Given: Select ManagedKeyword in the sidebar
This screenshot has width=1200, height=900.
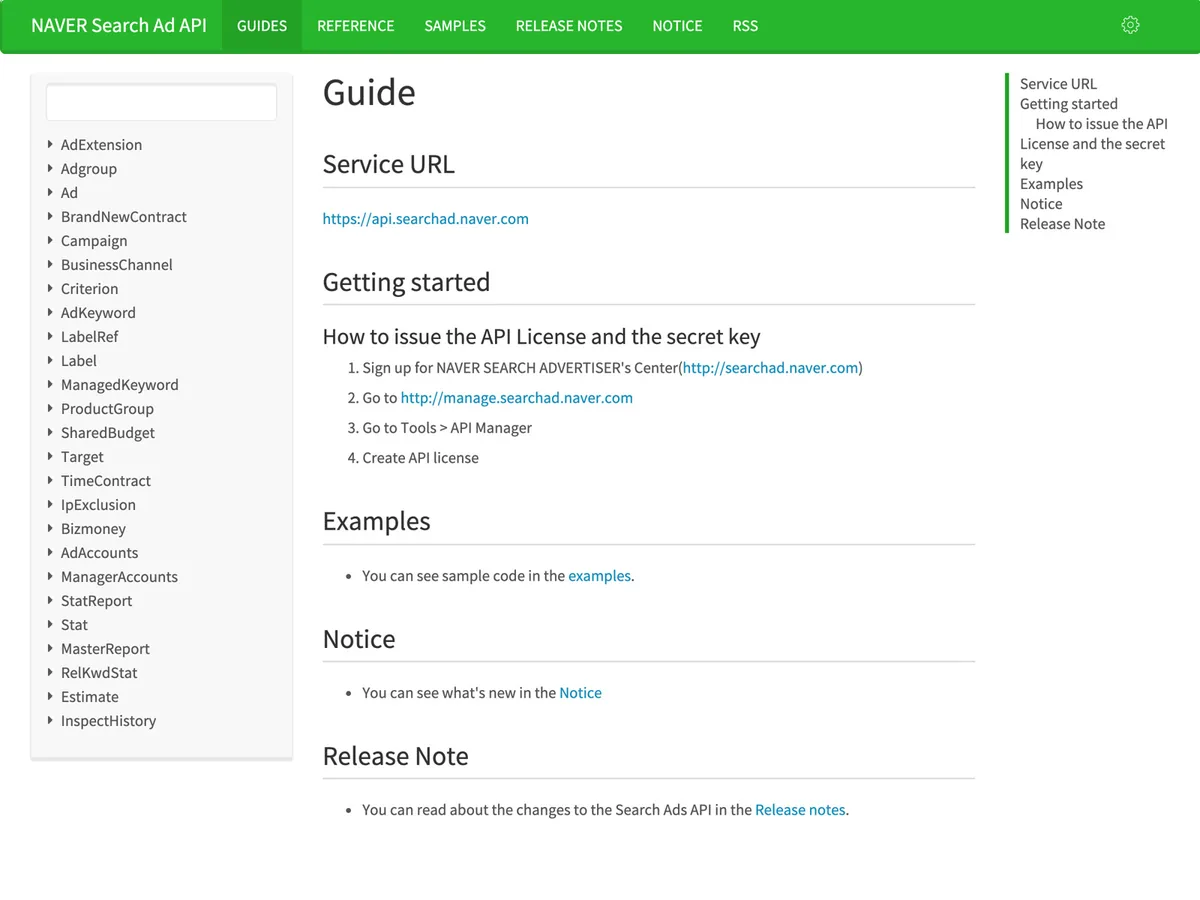Looking at the screenshot, I should coord(120,385).
